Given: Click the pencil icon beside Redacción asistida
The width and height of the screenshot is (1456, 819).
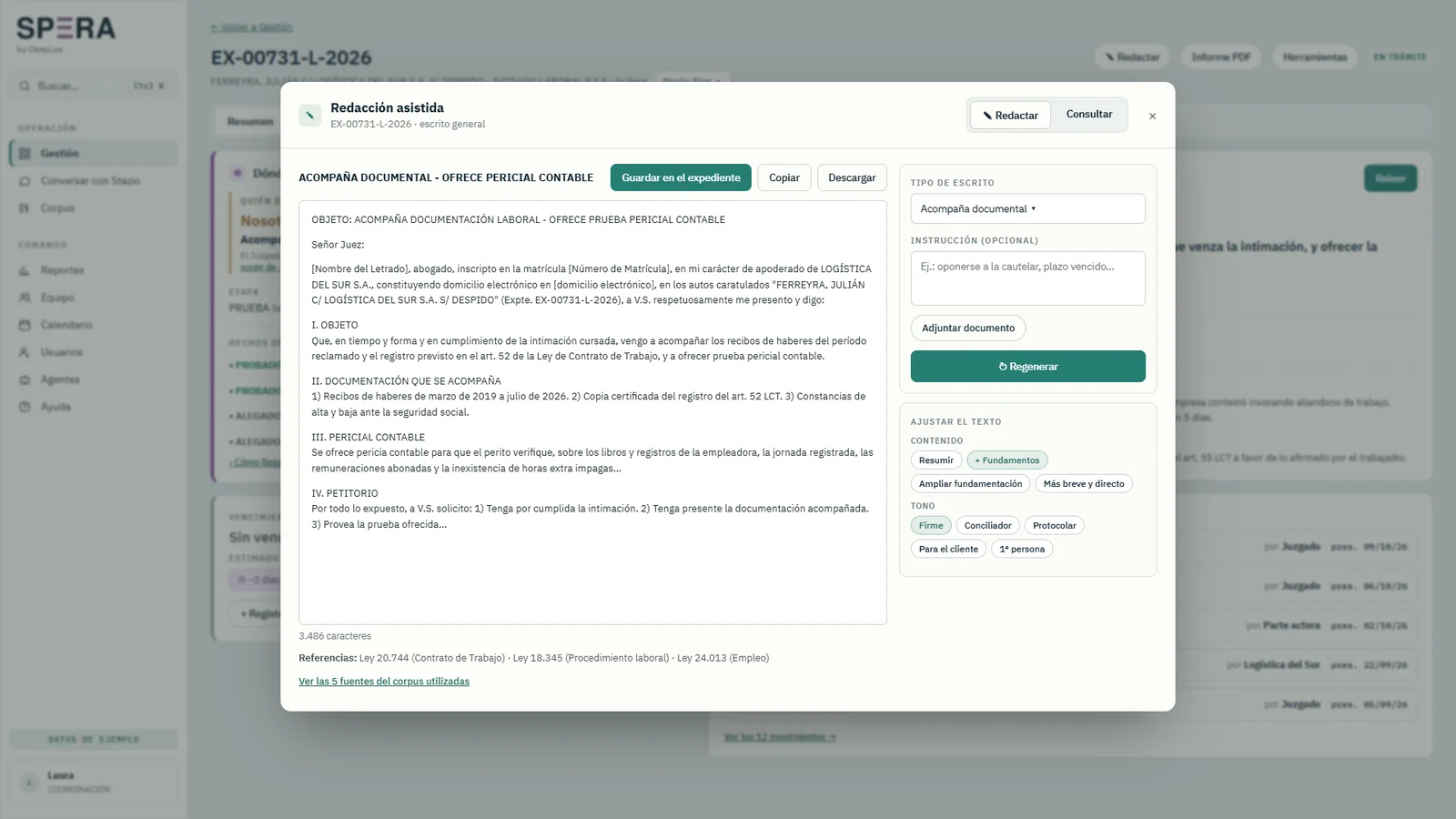Looking at the screenshot, I should click(x=309, y=116).
